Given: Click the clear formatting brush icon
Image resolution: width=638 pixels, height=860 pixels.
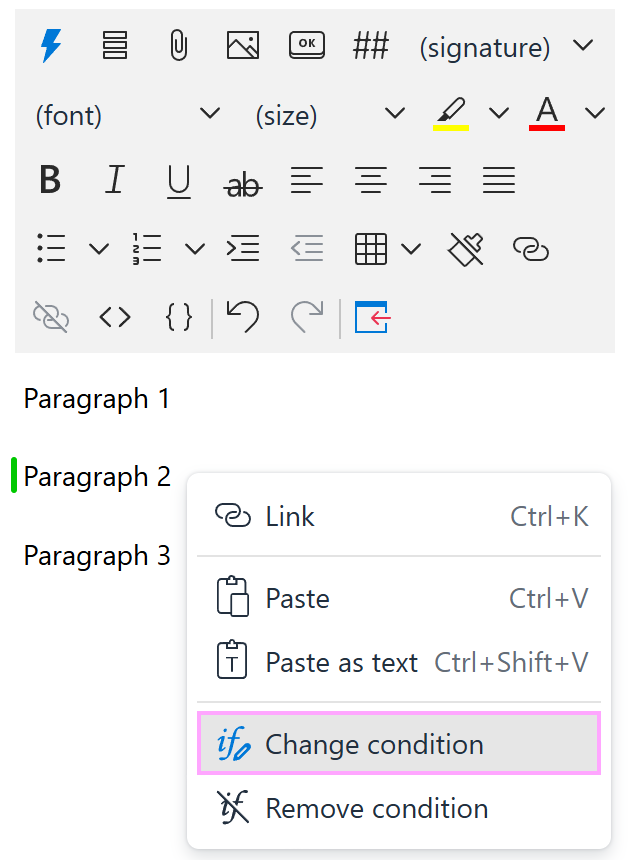Looking at the screenshot, I should point(466,249).
